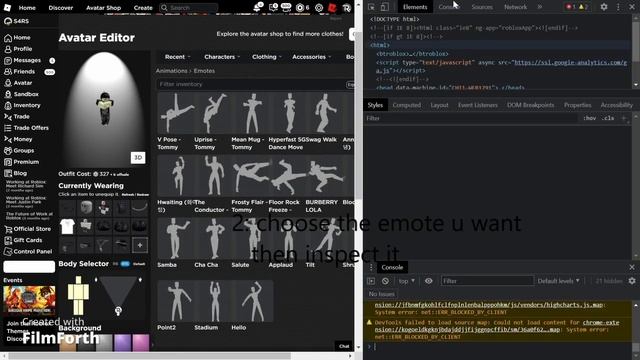The image size is (640, 360).
Task: Adjust the body selector triangle handle
Action: [118, 311]
